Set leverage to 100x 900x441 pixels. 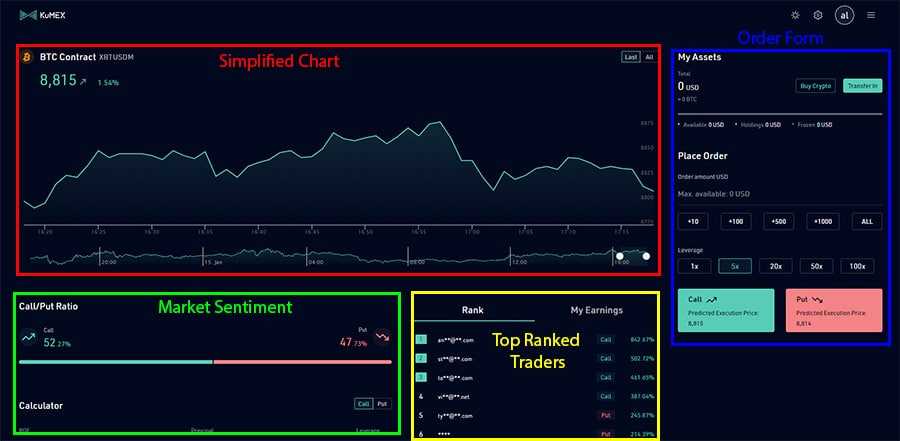pyautogui.click(x=858, y=266)
